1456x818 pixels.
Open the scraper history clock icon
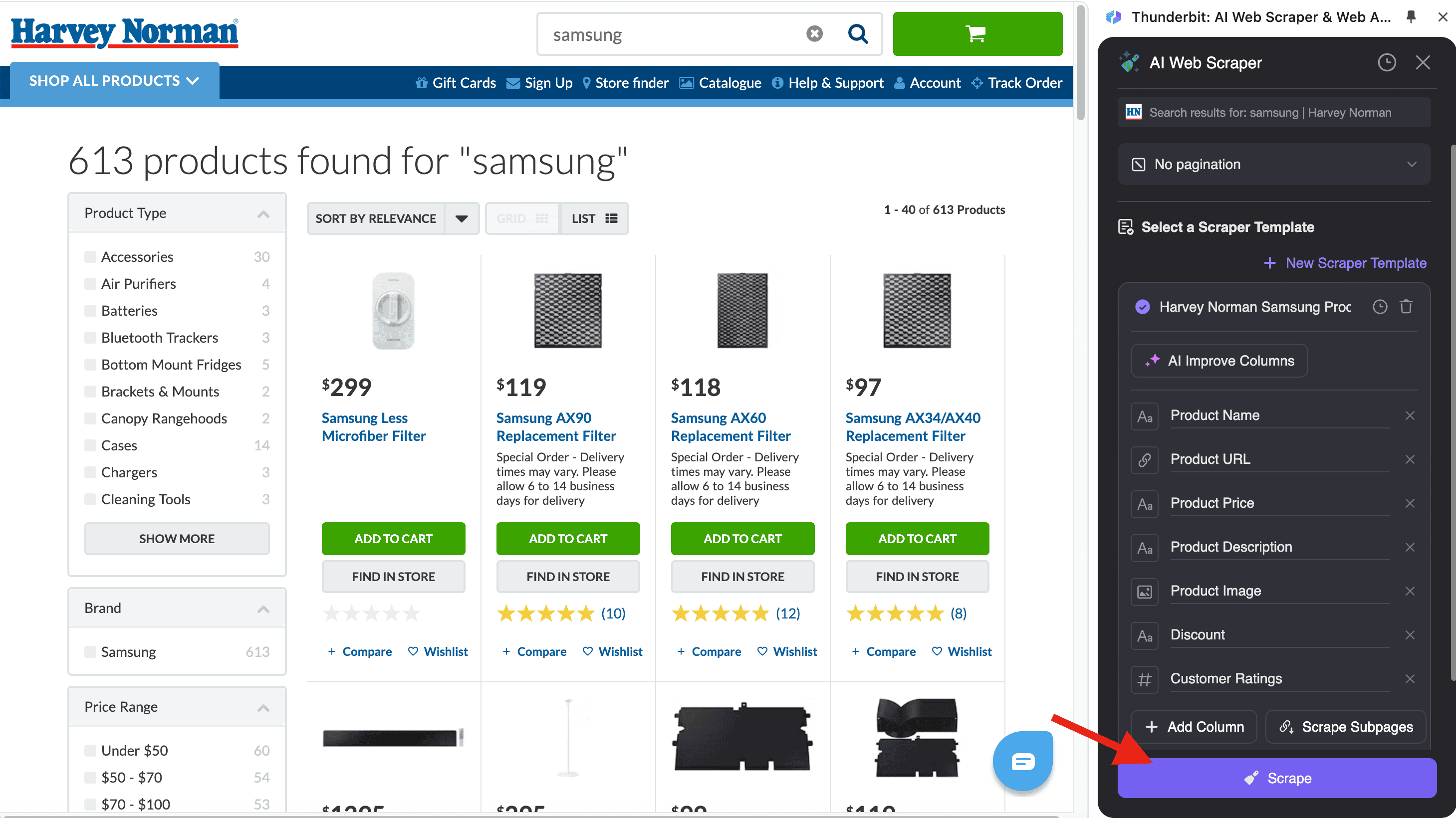click(x=1387, y=63)
